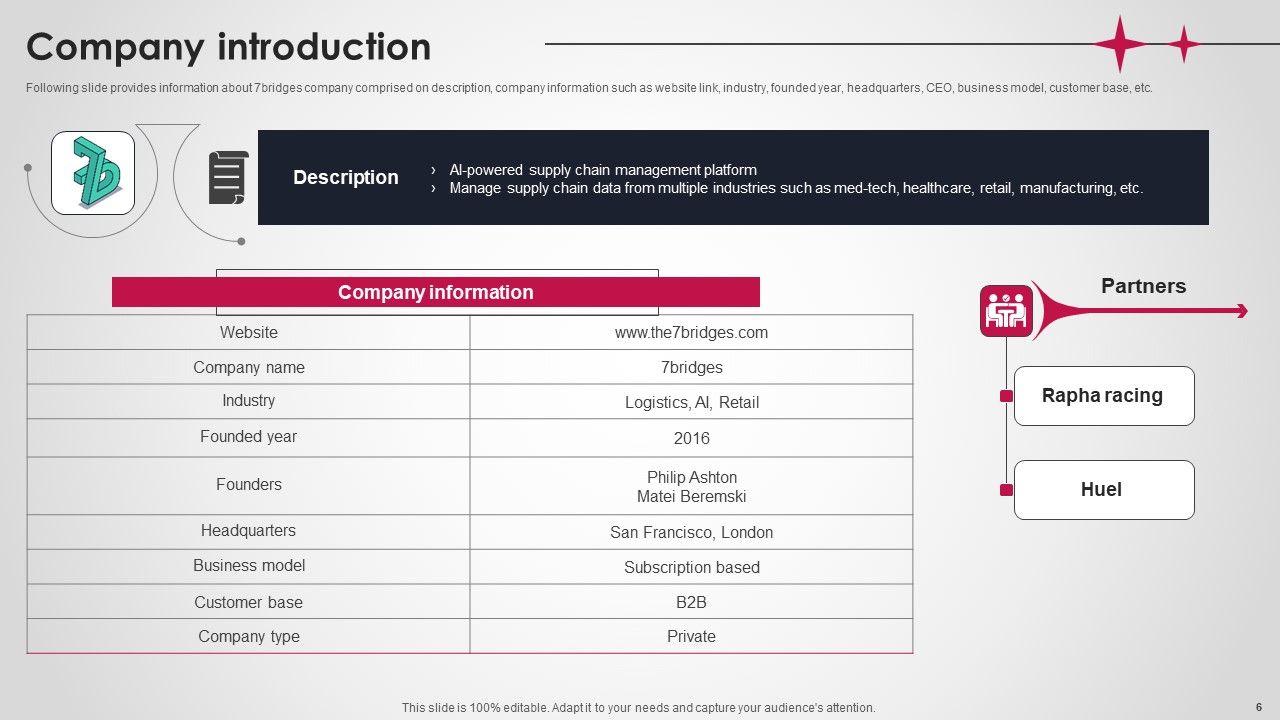Click the green 7bridges logo icon

(x=93, y=173)
